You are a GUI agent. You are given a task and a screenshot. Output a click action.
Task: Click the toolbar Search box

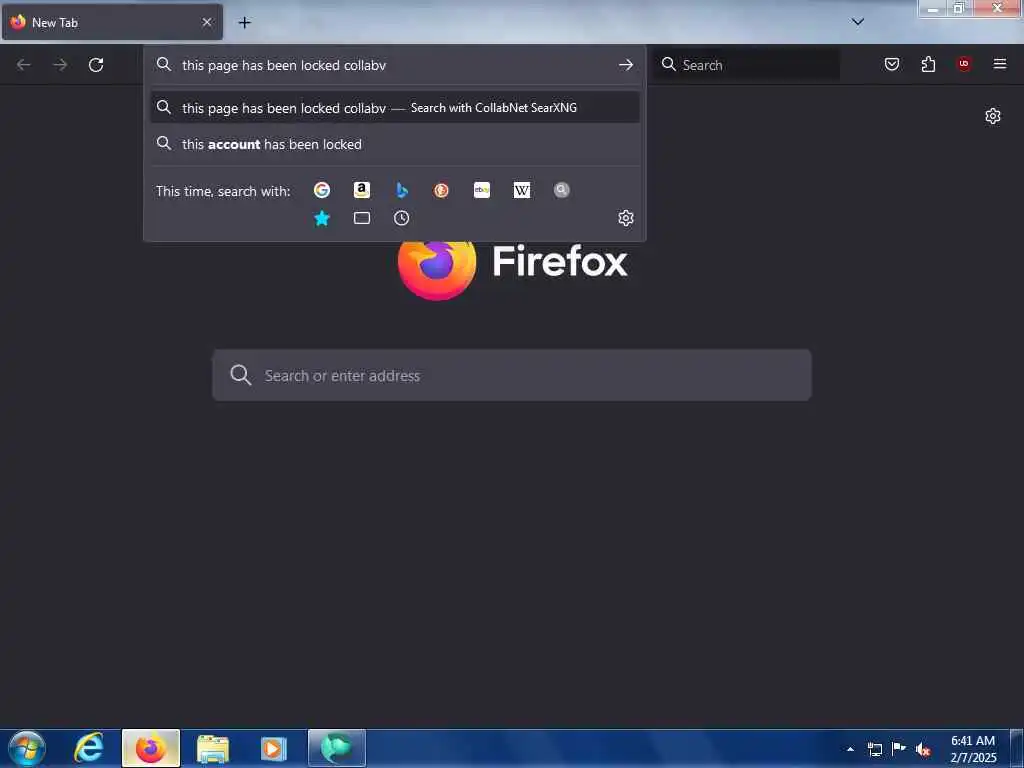[746, 65]
